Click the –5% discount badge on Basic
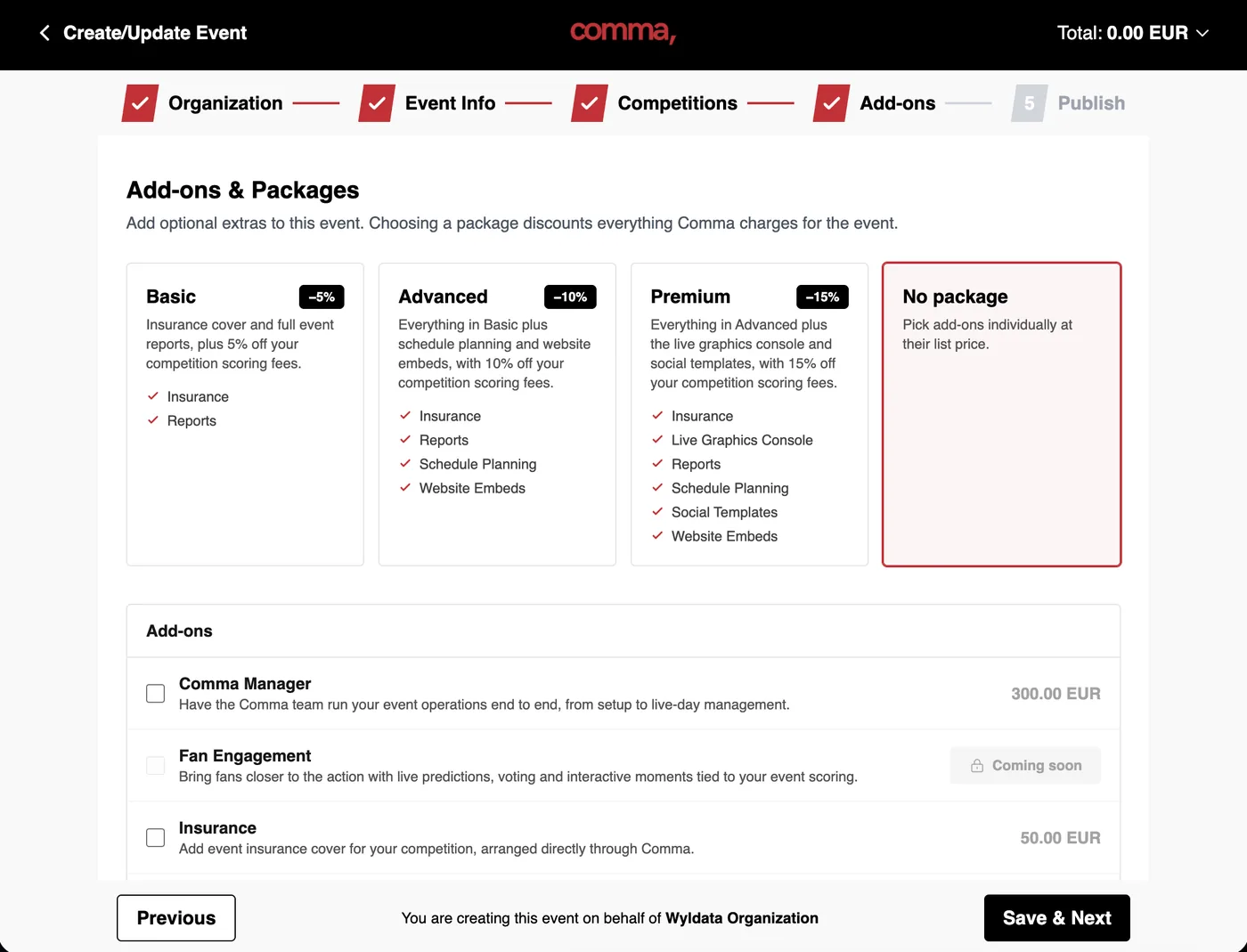Screen dimensions: 1247x952 point(322,297)
